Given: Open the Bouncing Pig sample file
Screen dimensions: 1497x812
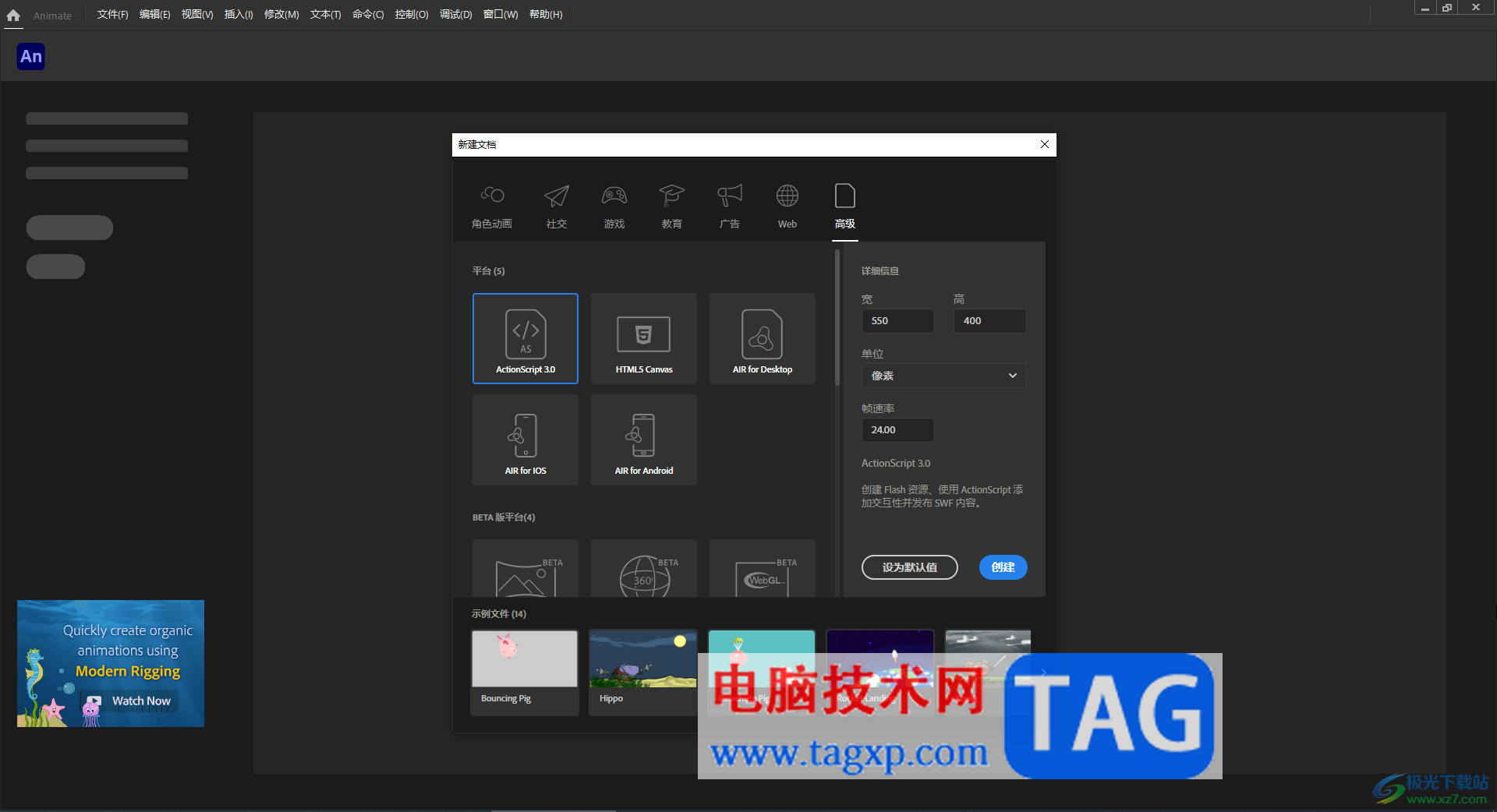Looking at the screenshot, I should (525, 673).
